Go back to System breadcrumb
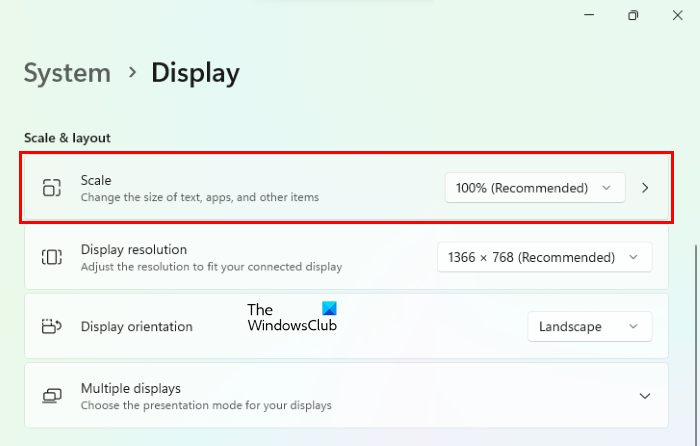Viewport: 700px width, 446px height. [67, 73]
